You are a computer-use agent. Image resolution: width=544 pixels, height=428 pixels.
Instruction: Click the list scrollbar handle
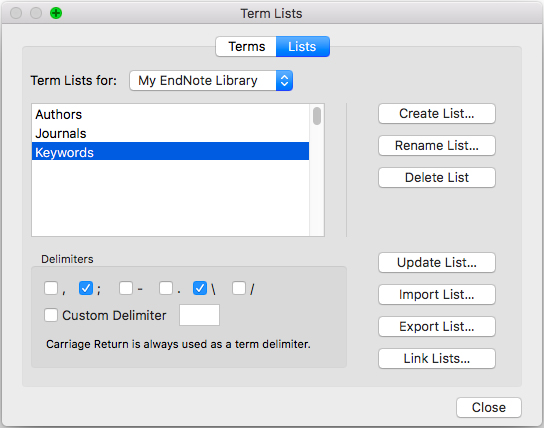click(317, 116)
